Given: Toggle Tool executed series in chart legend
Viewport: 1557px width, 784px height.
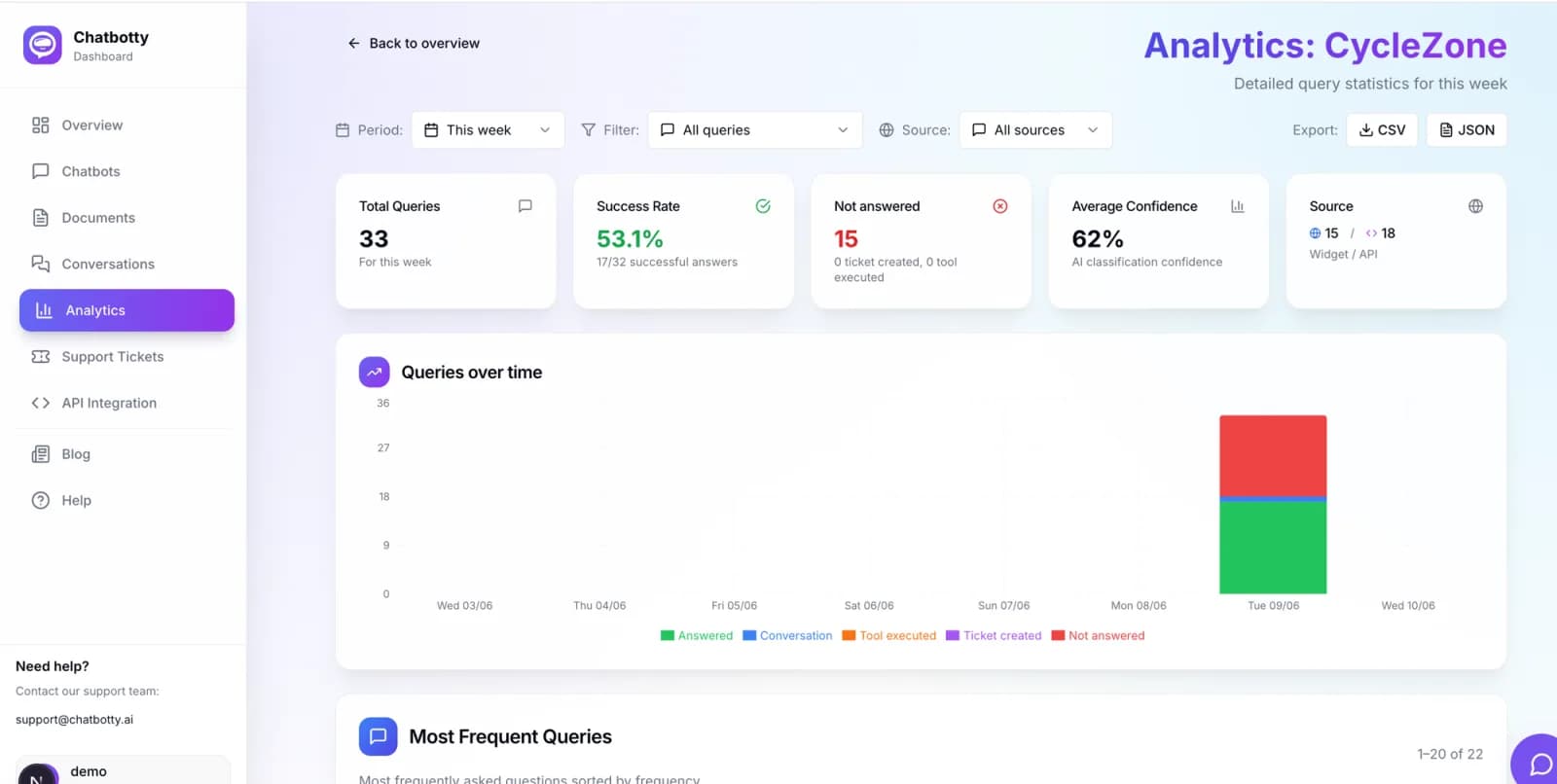Looking at the screenshot, I should point(889,636).
